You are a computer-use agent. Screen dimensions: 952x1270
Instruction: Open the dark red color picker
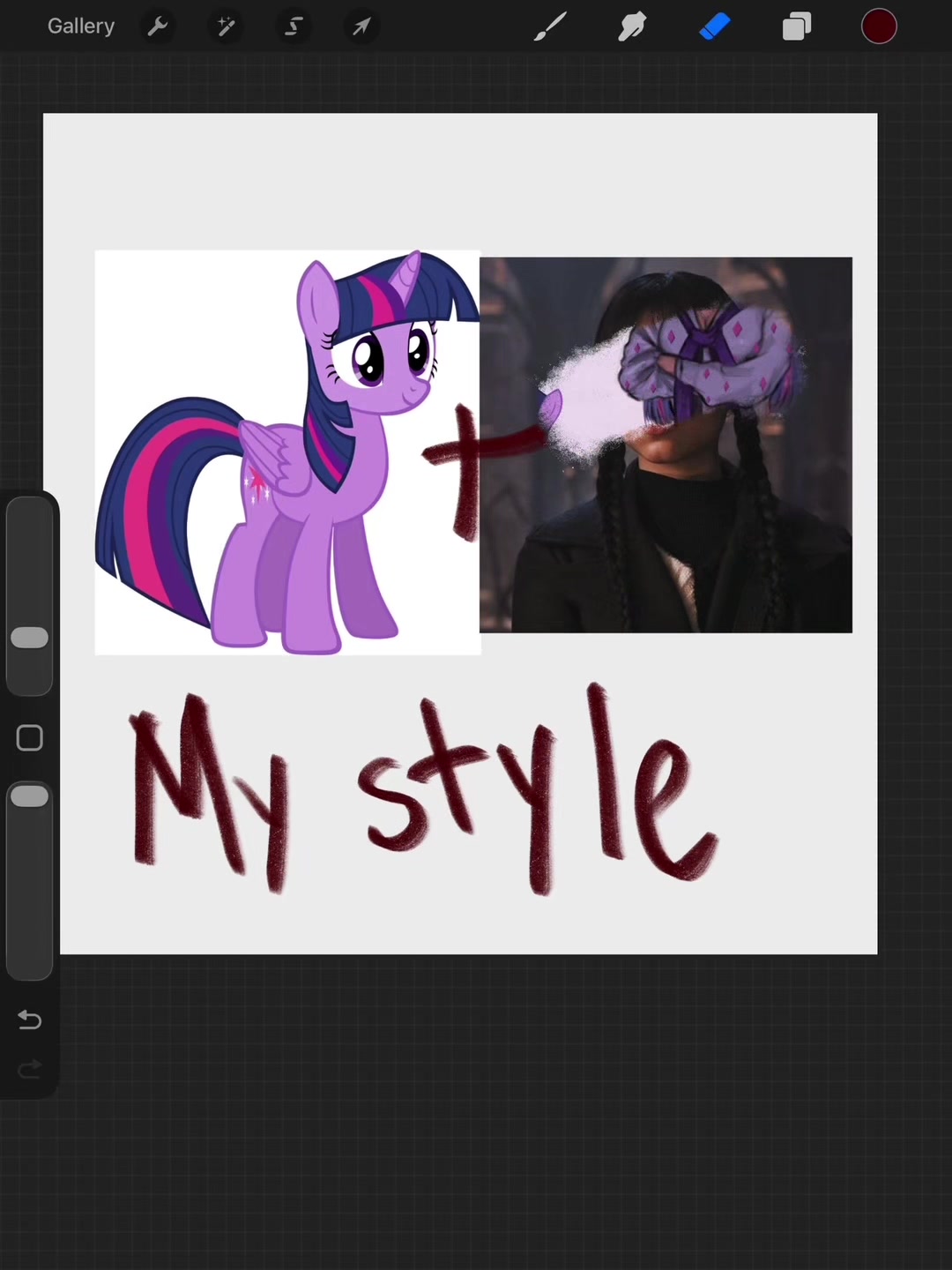pos(879,26)
